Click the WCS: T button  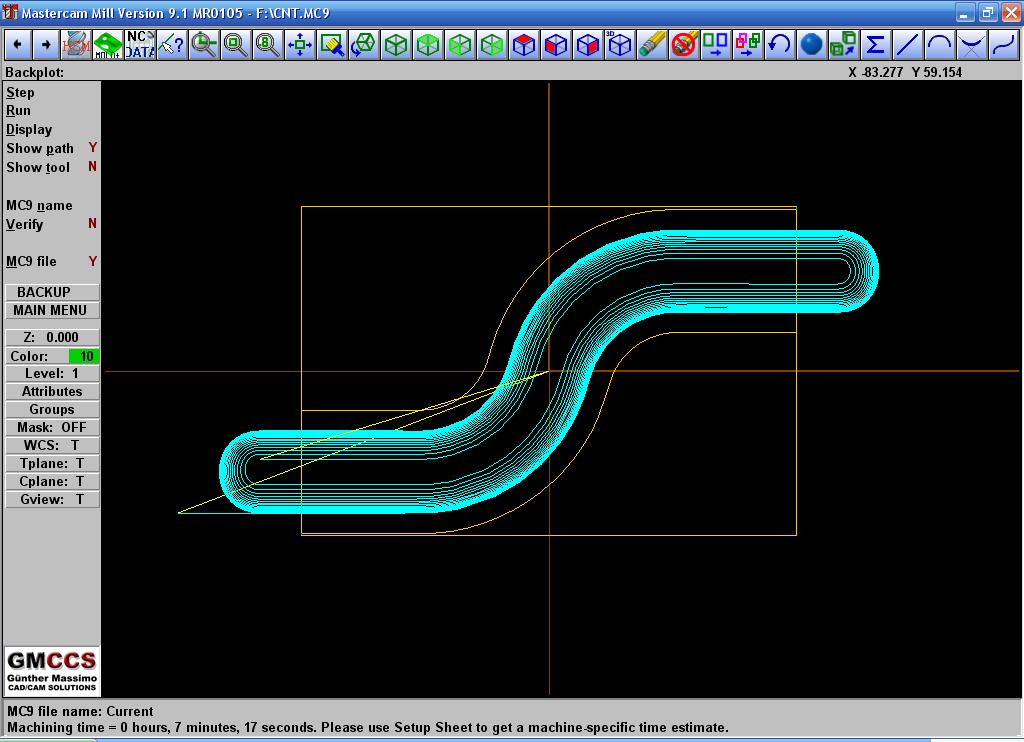(52, 445)
